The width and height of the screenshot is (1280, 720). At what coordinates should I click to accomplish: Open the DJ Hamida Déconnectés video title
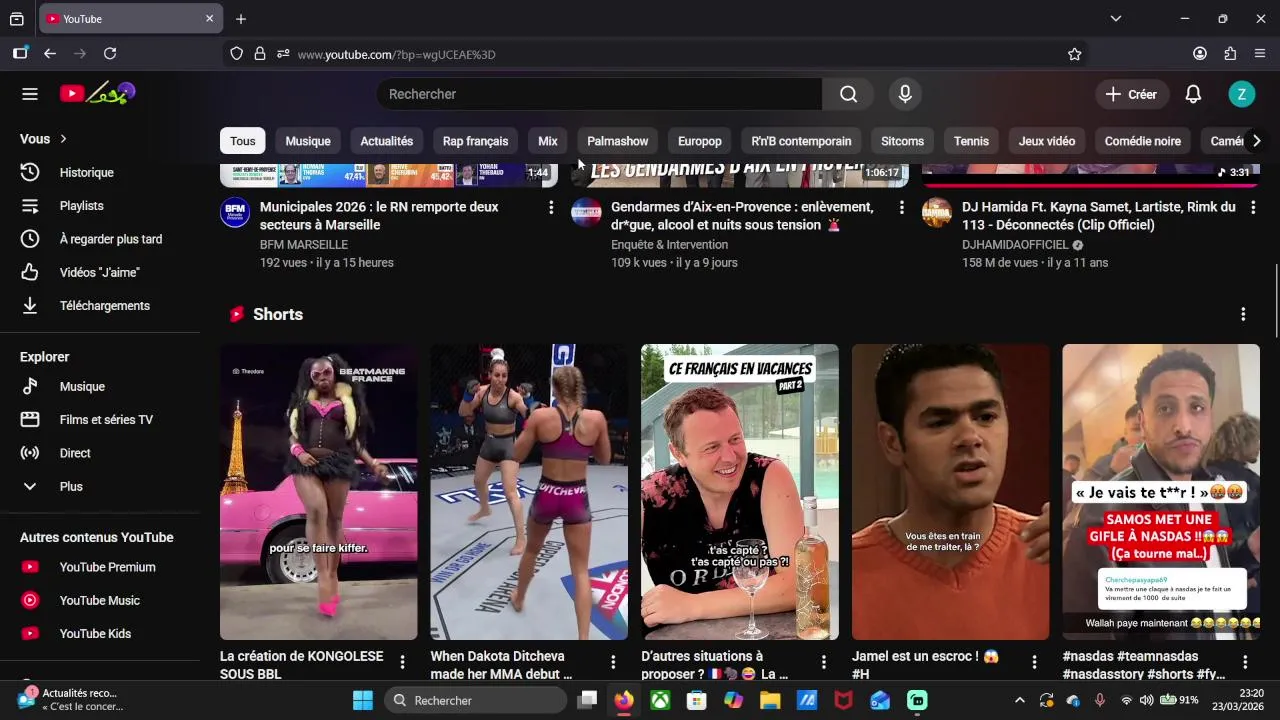coord(1098,216)
